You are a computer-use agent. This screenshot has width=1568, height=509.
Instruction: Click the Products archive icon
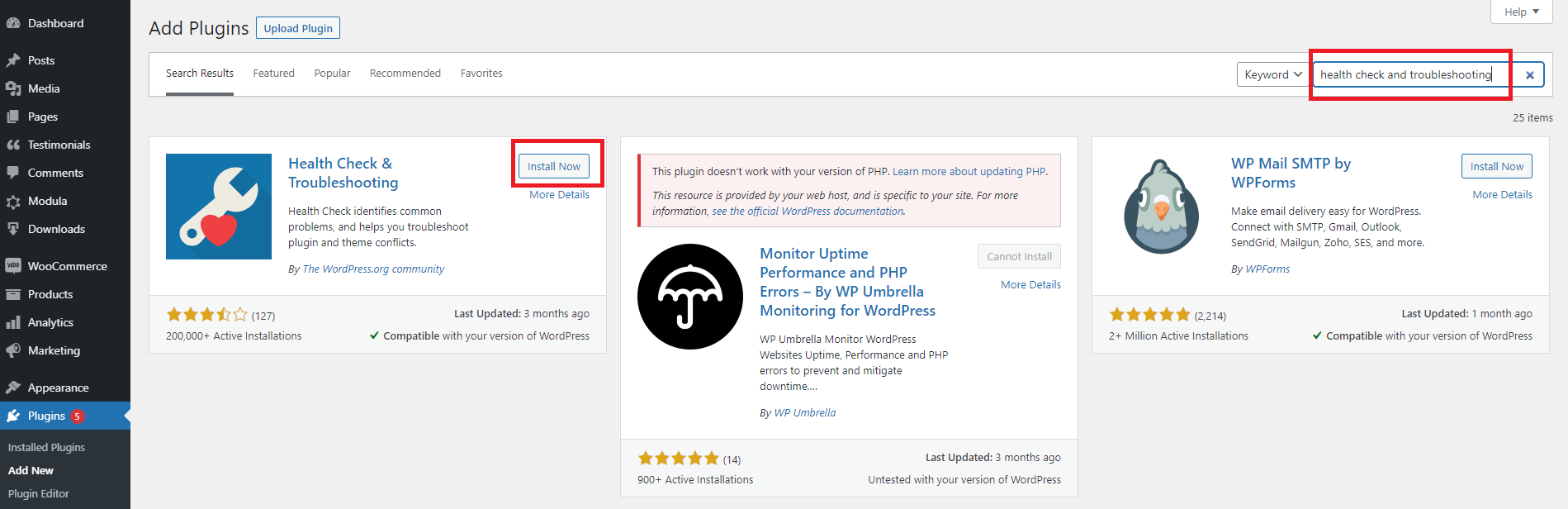pos(13,294)
